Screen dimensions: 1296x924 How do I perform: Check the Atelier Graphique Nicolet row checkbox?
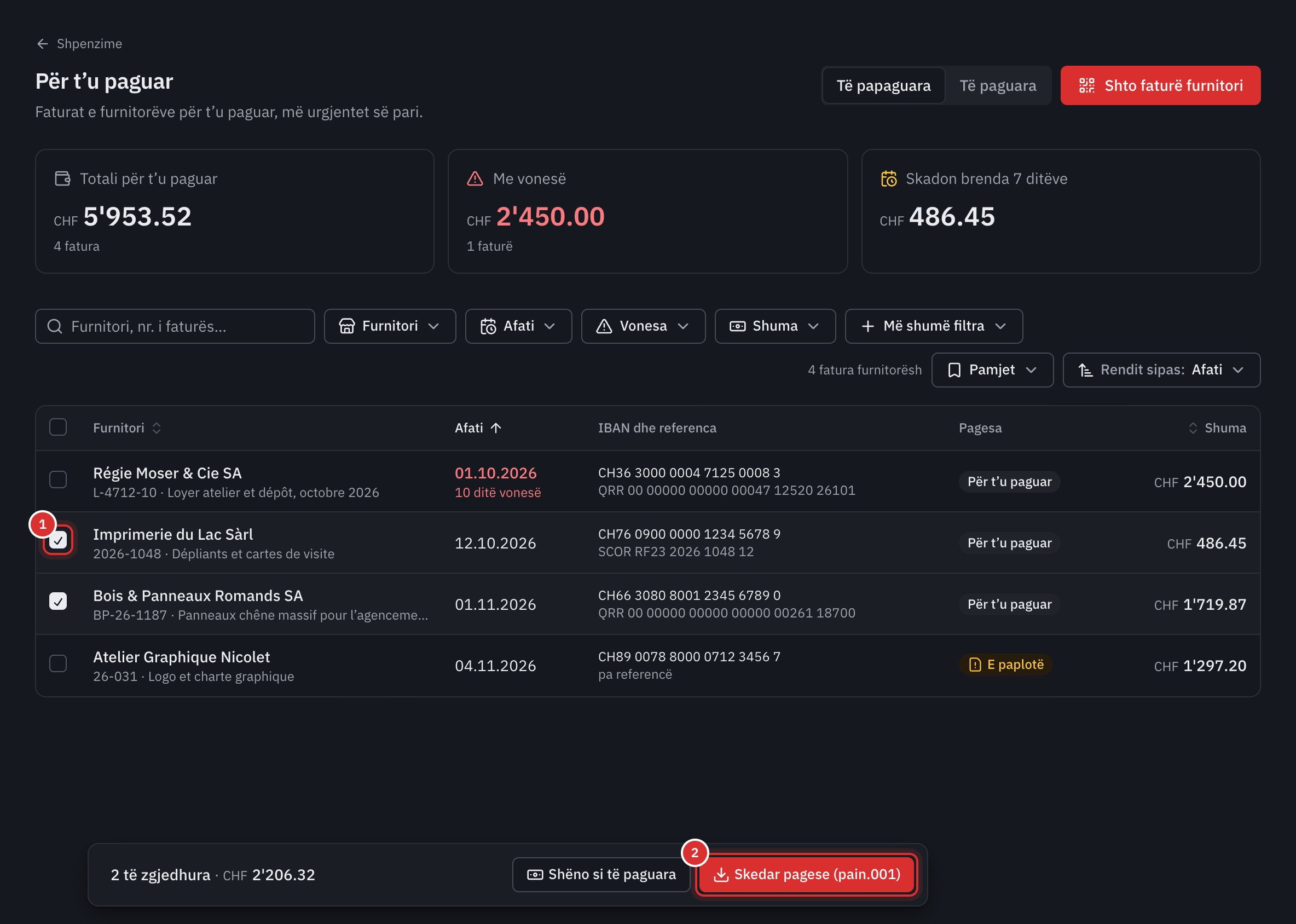tap(58, 663)
